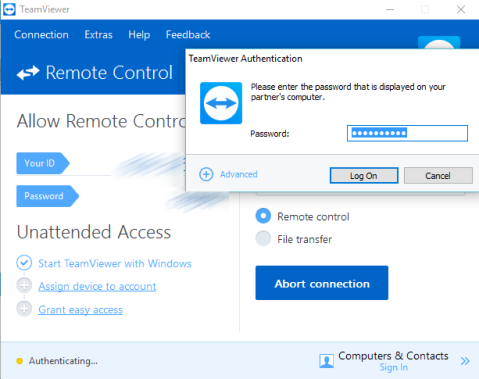The image size is (479, 379).
Task: Open the Feedback menu
Action: [x=188, y=35]
